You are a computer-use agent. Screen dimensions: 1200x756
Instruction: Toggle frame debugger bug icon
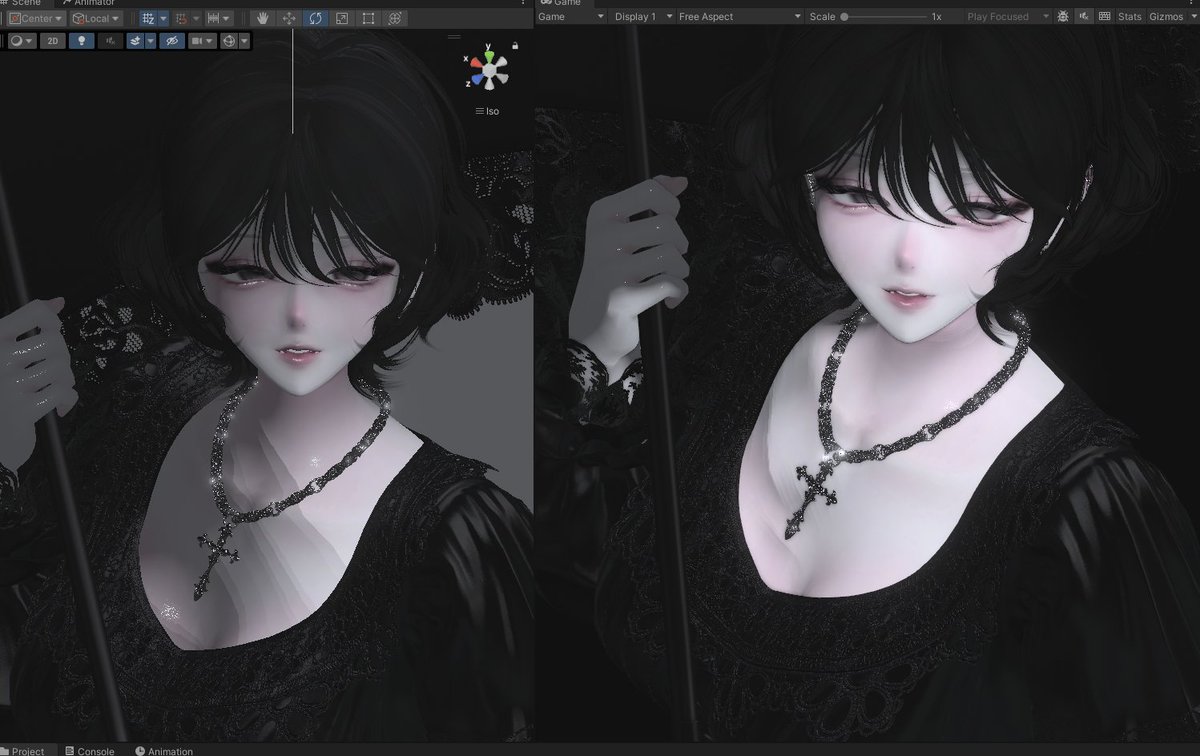(x=1063, y=17)
